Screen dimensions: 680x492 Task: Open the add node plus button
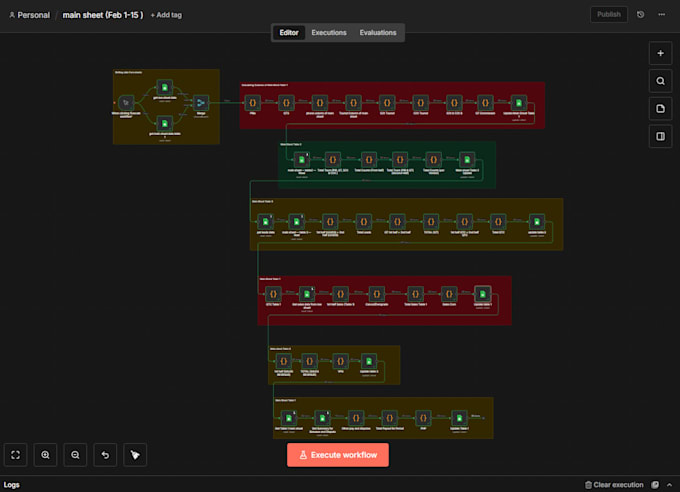pyautogui.click(x=660, y=53)
